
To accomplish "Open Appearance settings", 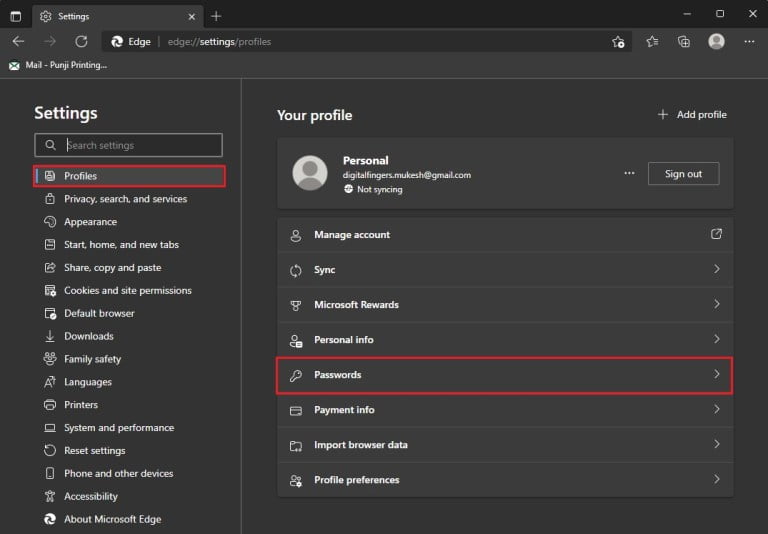I will (81, 222).
